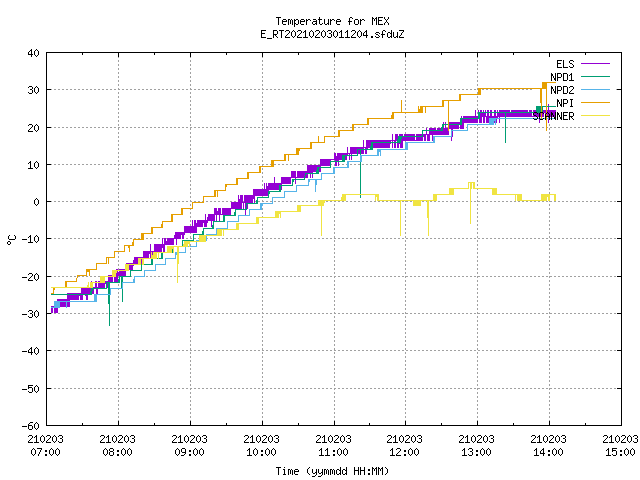Click the purple ELS legend line sample
Image resolution: width=640 pixels, height=480 pixels.
coord(595,64)
